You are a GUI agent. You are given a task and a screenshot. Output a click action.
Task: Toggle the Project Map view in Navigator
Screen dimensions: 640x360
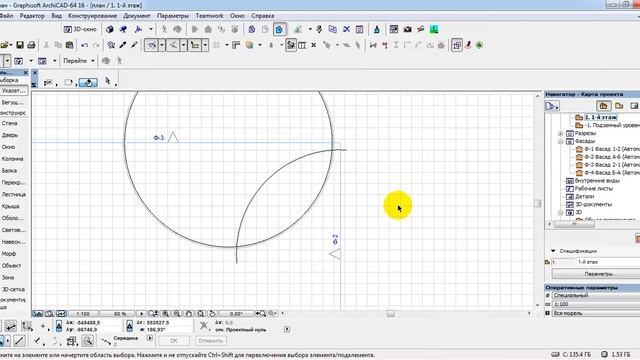click(603, 106)
